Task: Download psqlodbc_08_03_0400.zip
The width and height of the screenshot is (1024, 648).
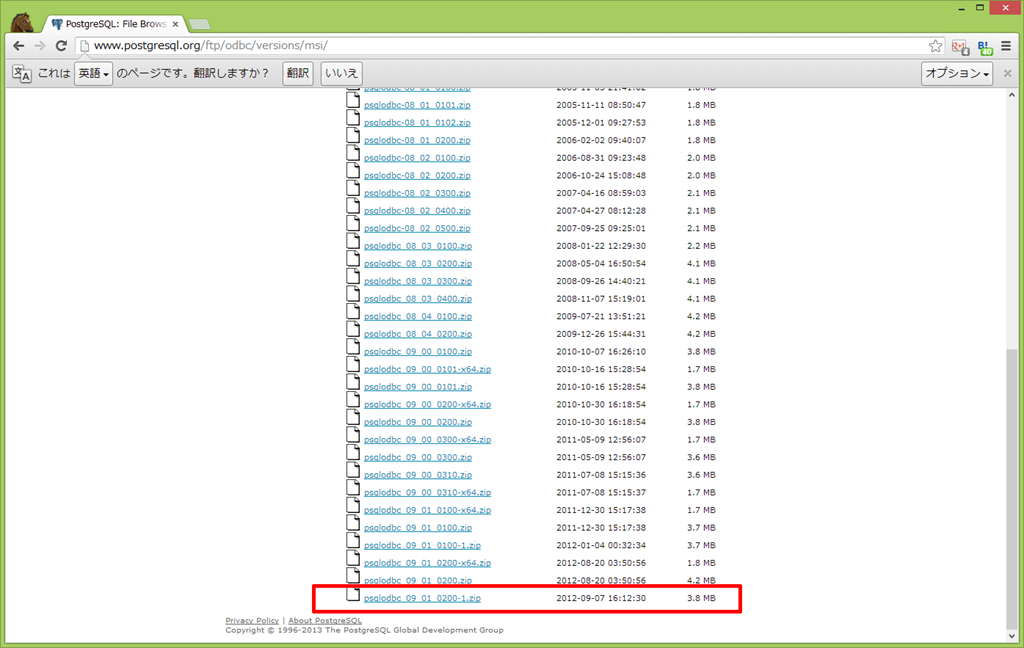Action: [418, 299]
